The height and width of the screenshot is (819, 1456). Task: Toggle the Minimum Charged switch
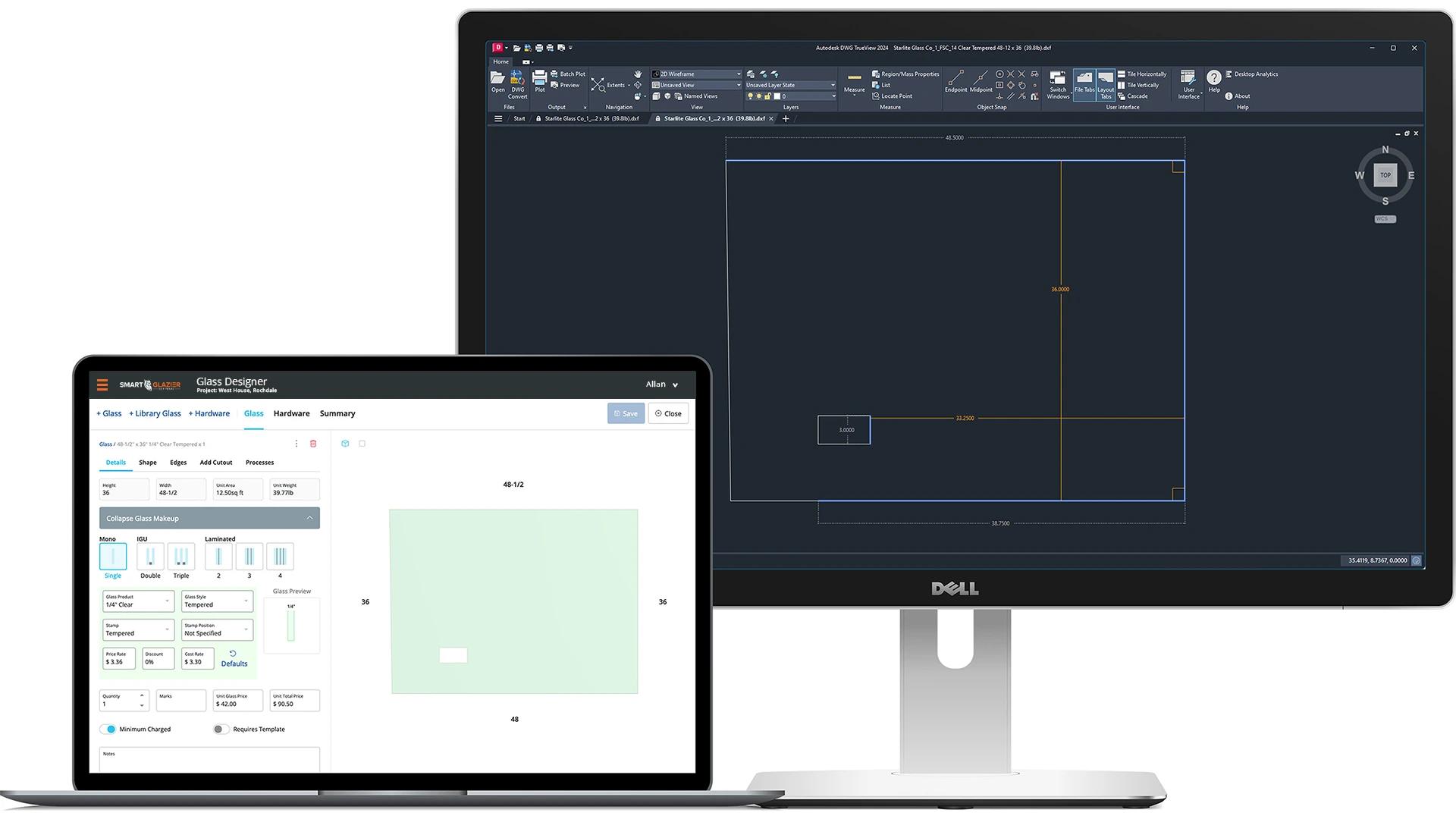pyautogui.click(x=108, y=730)
